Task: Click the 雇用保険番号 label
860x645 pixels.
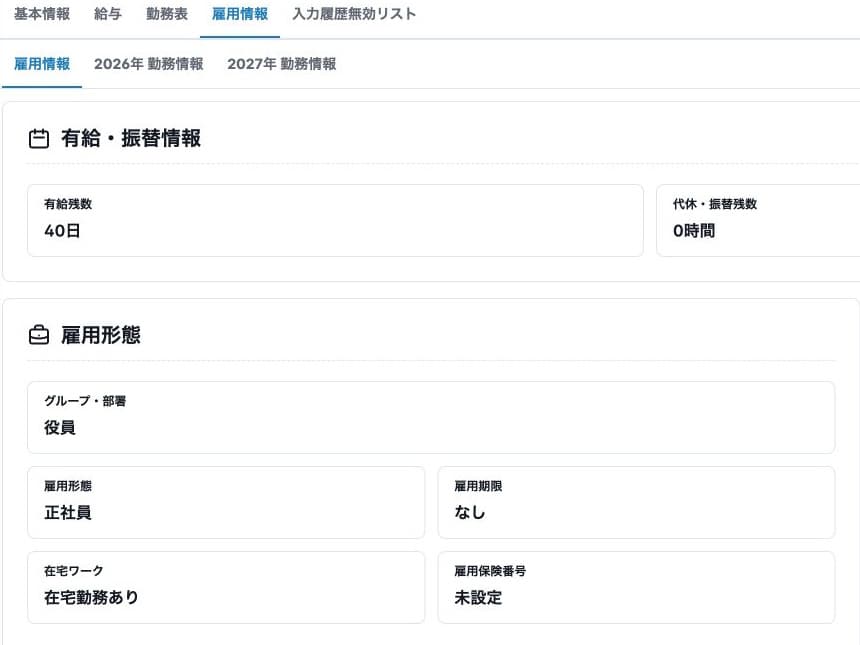Action: 490,571
